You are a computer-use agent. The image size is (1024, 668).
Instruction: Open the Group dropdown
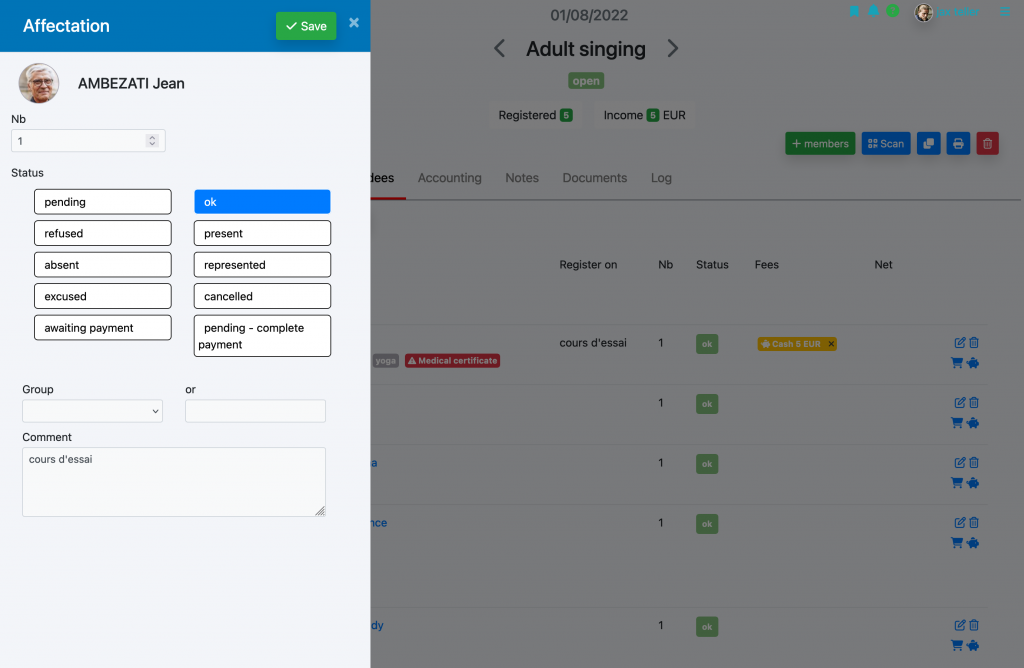(92, 411)
